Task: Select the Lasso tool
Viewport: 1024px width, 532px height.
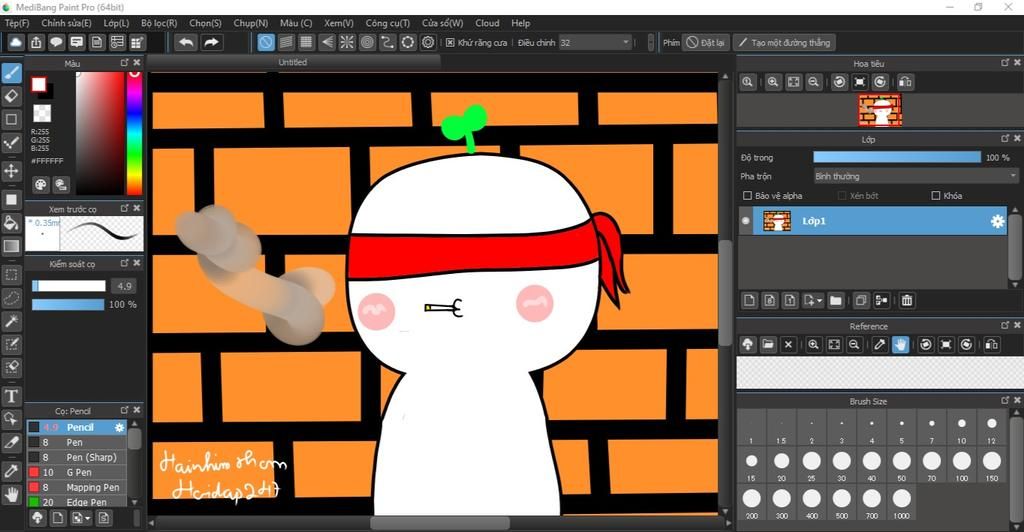Action: pyautogui.click(x=12, y=298)
